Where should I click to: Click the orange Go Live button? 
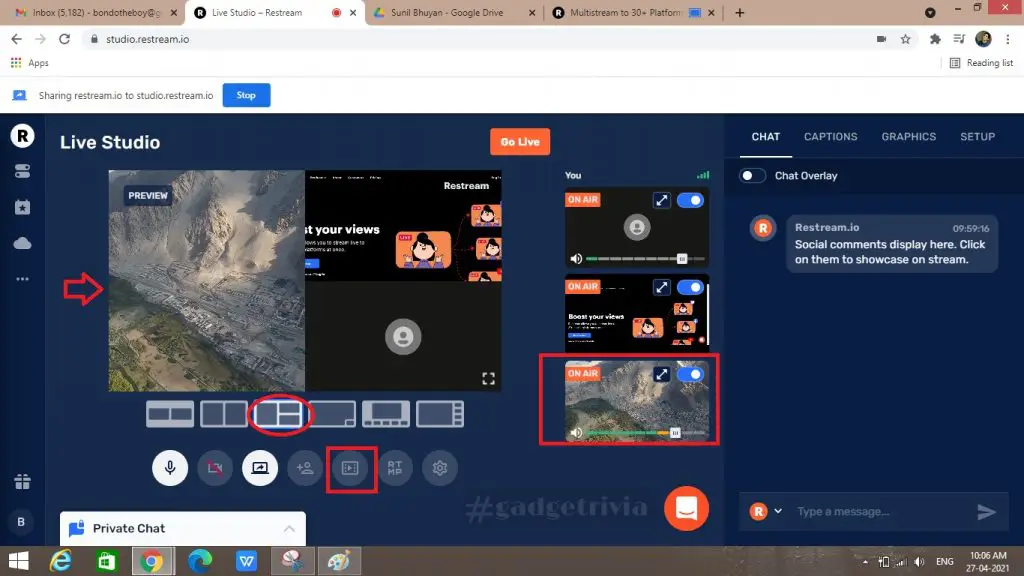pyautogui.click(x=520, y=142)
